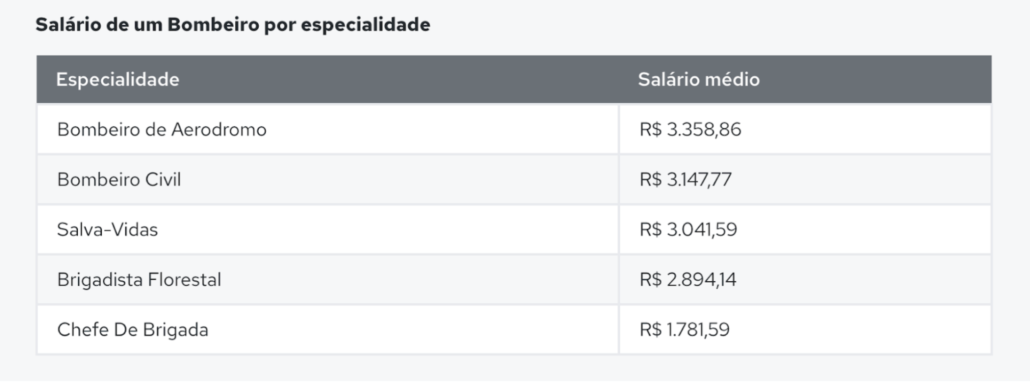Click the word 'Aerodromo' in first row
The image size is (1030, 384).
pyautogui.click(x=219, y=129)
